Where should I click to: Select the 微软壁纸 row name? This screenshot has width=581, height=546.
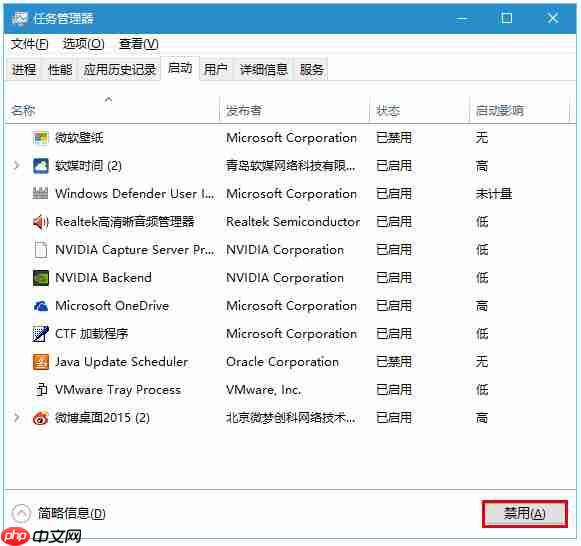click(79, 138)
